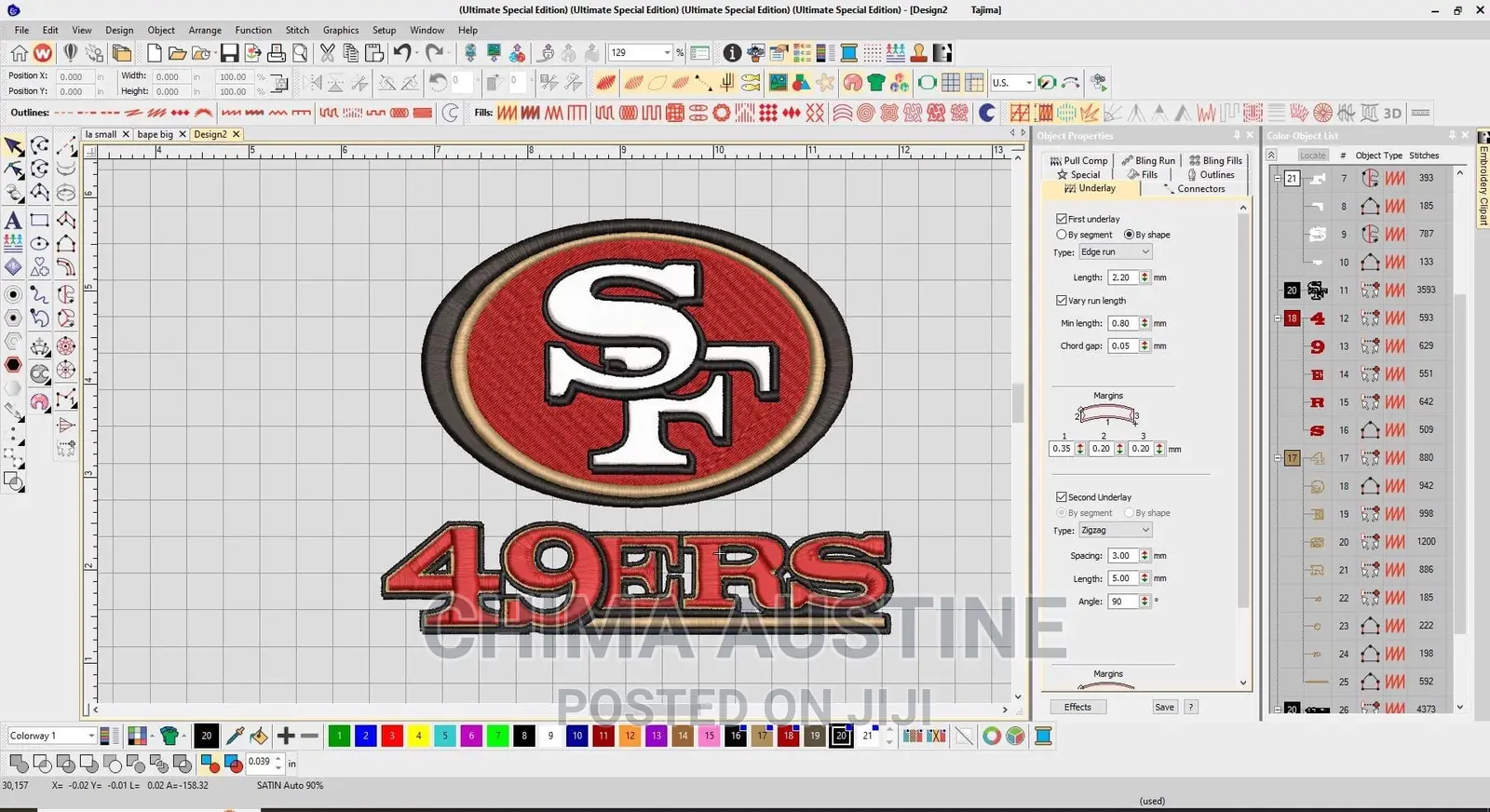Collapse the color 18 group in the object list
This screenshot has height=812, width=1490.
point(1278,318)
